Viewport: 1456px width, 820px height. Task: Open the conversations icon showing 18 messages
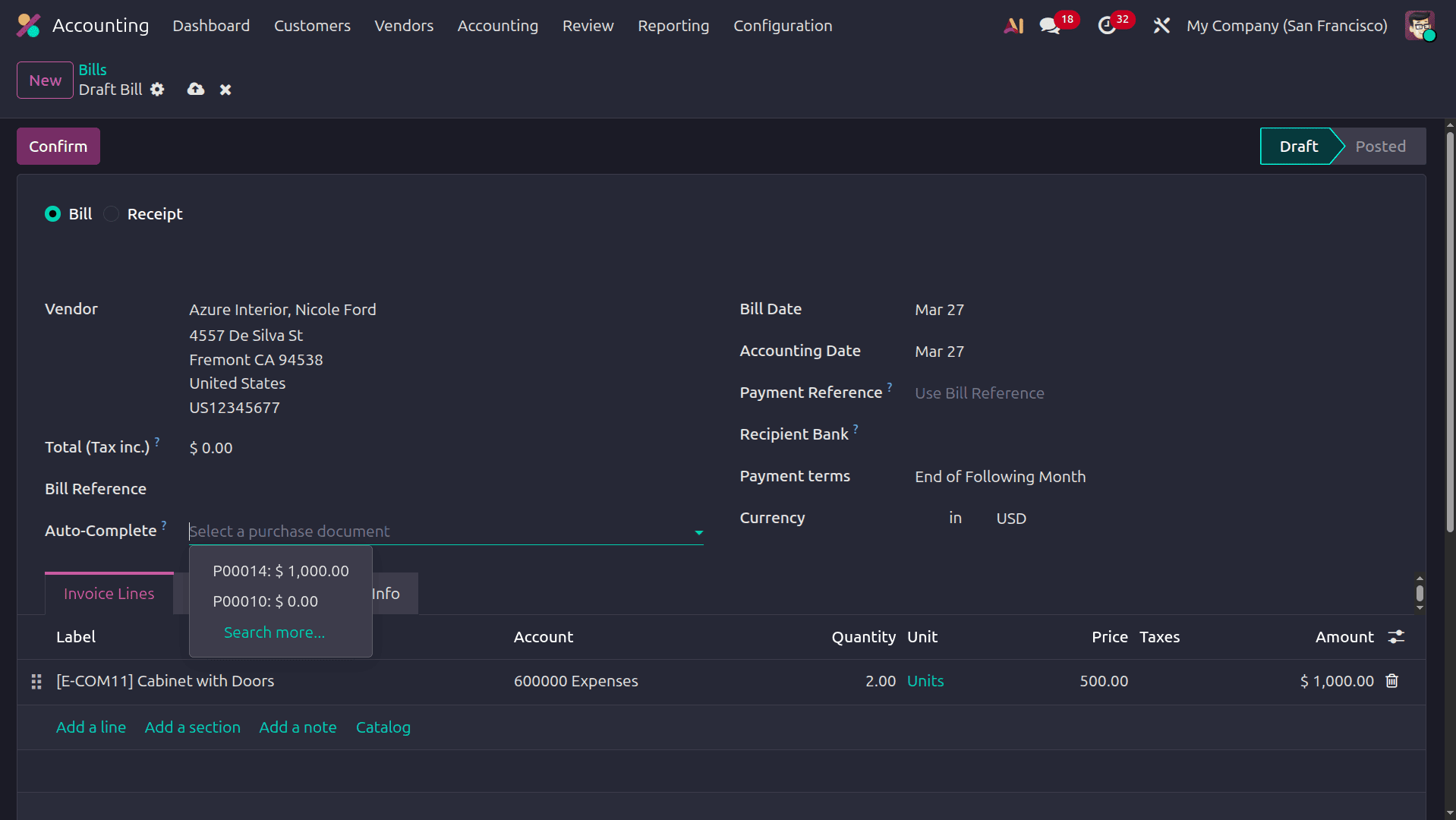tap(1051, 25)
